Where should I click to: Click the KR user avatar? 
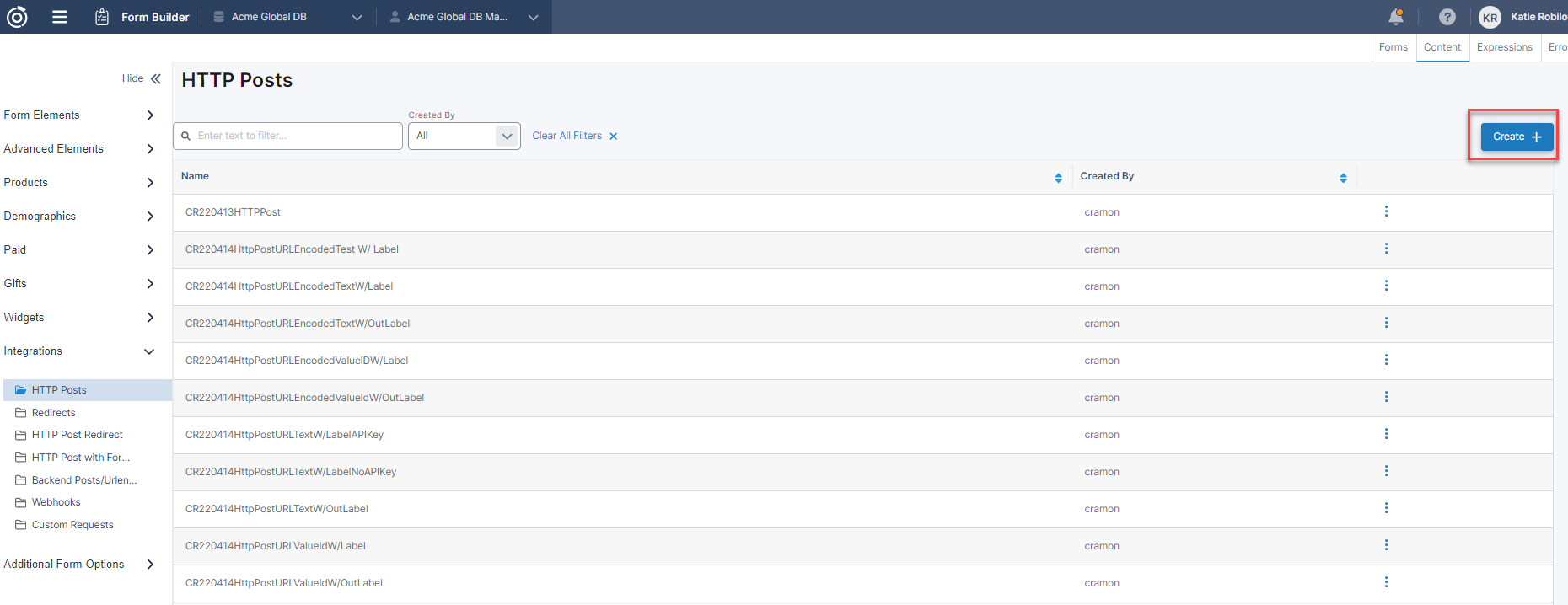(x=1490, y=18)
